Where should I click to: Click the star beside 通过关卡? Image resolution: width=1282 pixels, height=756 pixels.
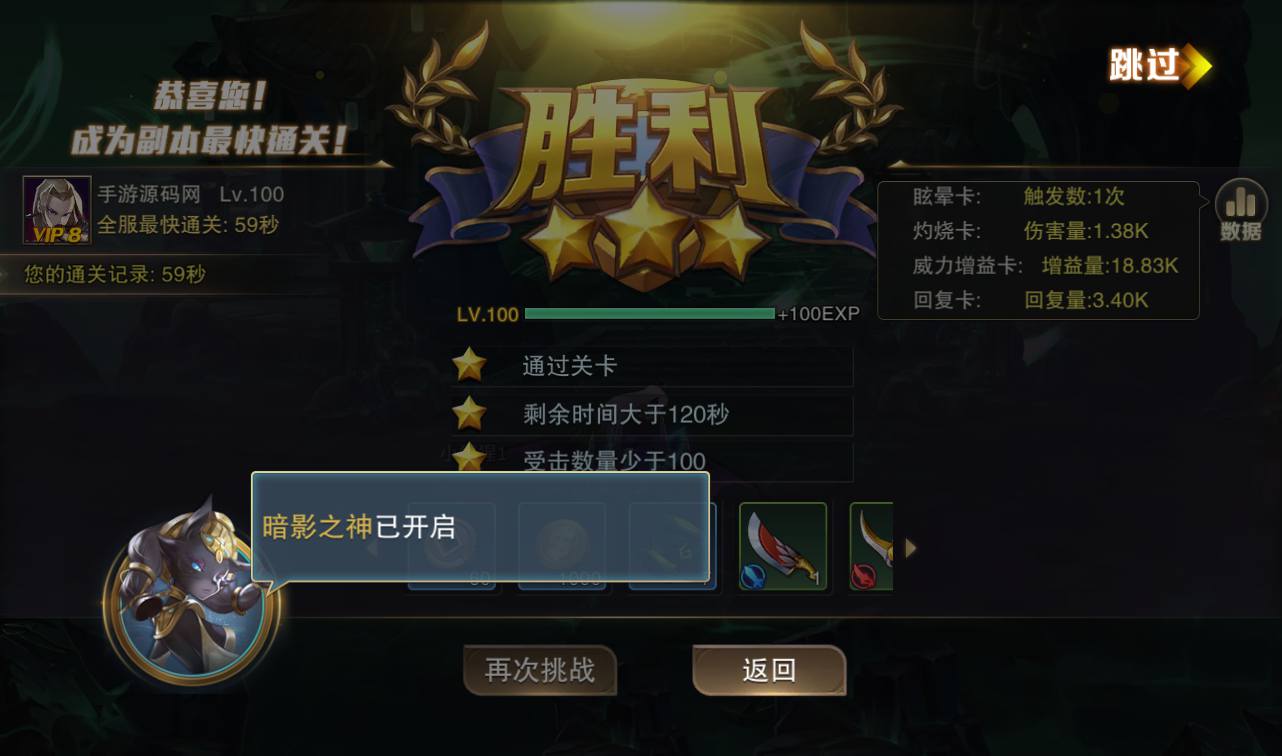[x=469, y=365]
